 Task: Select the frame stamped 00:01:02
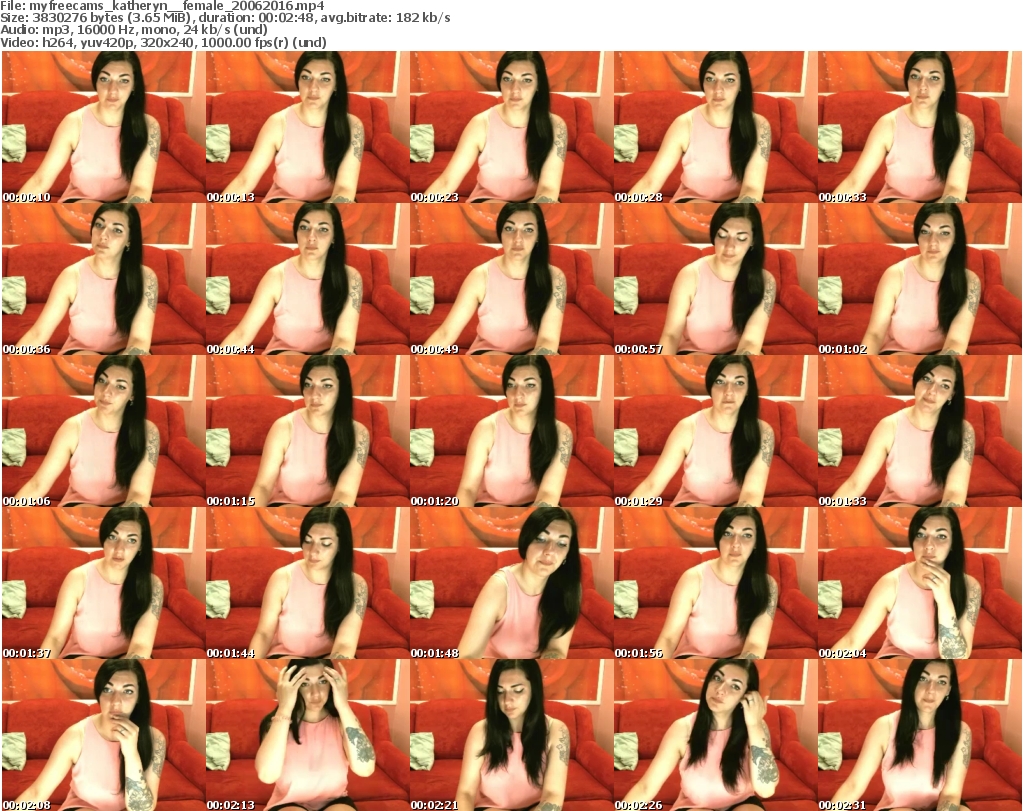920,279
